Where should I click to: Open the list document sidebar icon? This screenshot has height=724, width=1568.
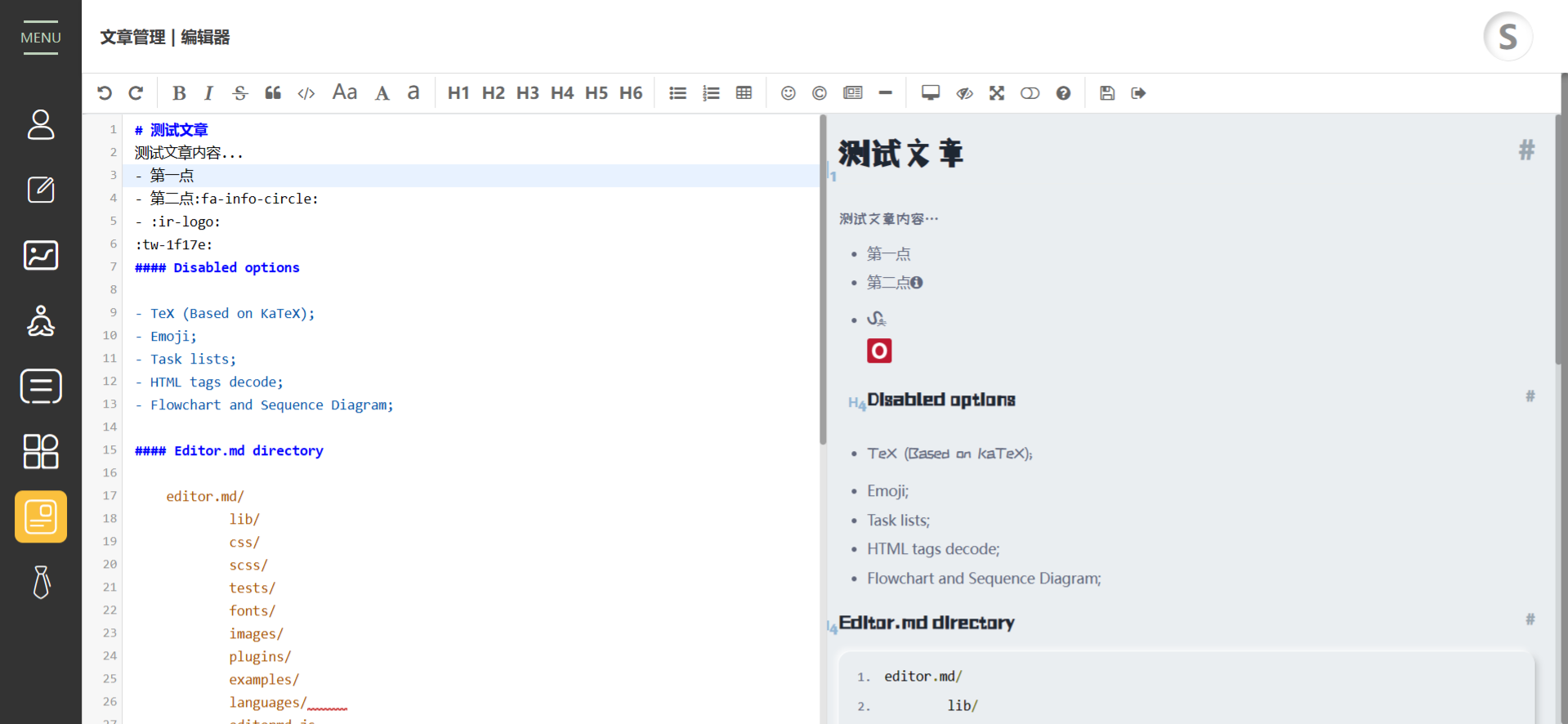41,386
